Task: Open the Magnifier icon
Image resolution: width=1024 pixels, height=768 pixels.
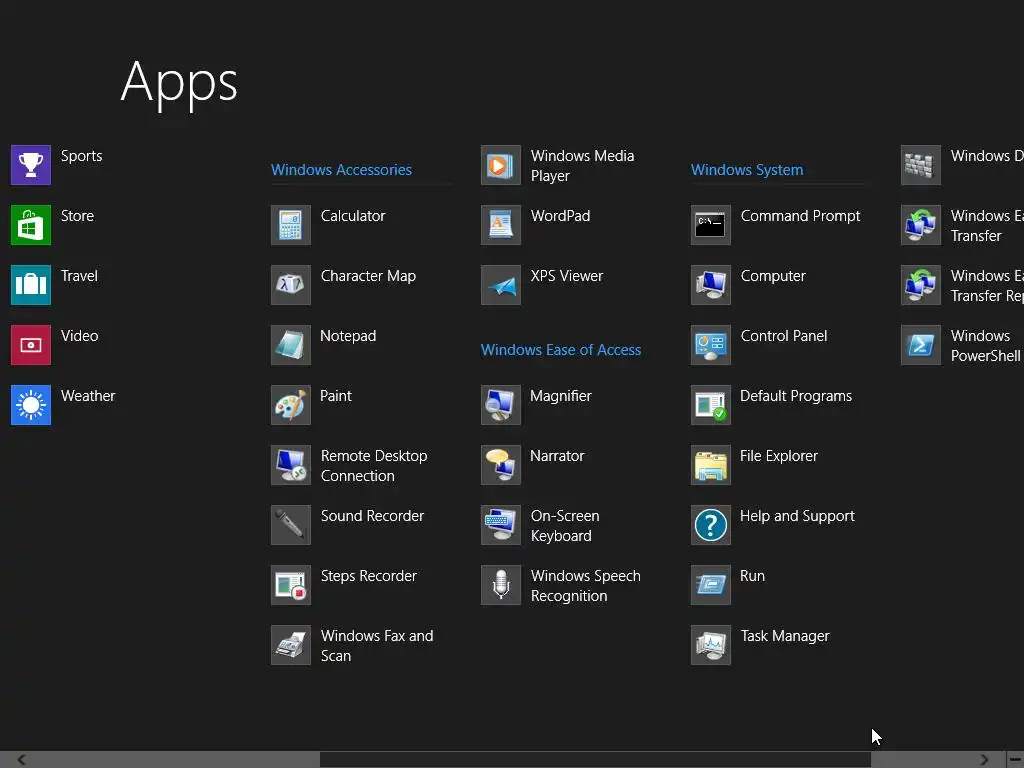Action: tap(501, 405)
